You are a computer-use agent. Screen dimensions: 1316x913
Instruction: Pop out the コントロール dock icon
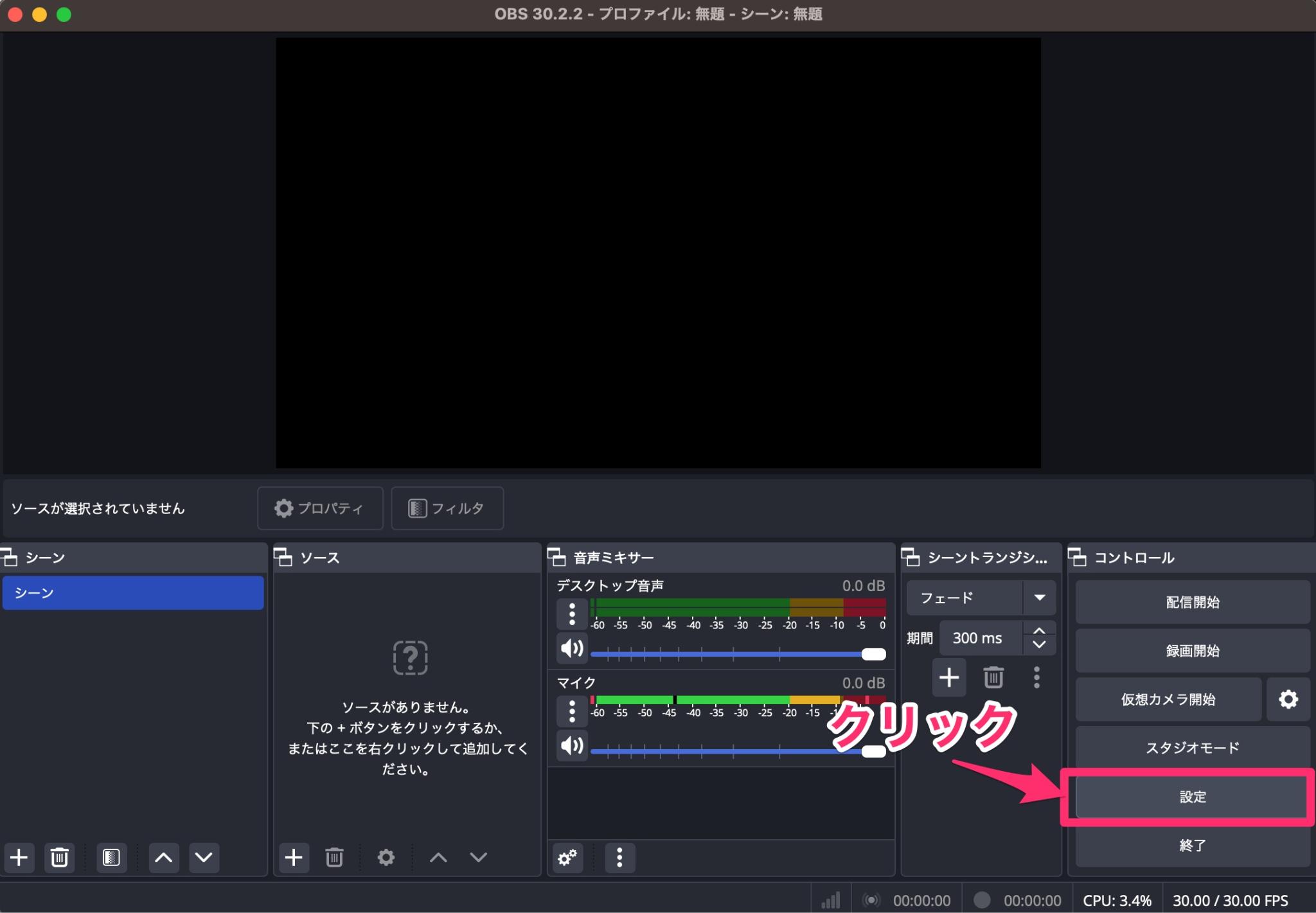coord(1078,557)
